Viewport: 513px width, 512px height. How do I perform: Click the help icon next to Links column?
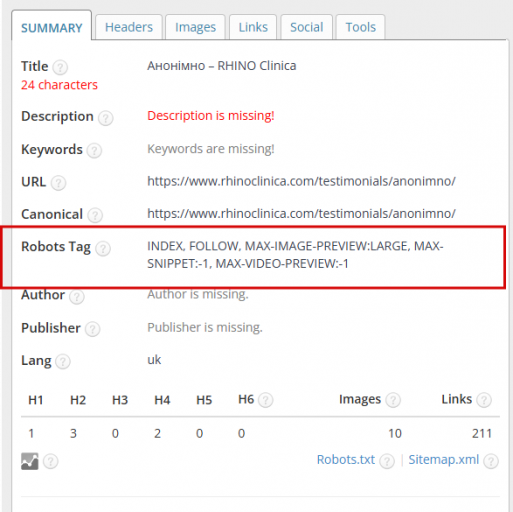(x=484, y=400)
